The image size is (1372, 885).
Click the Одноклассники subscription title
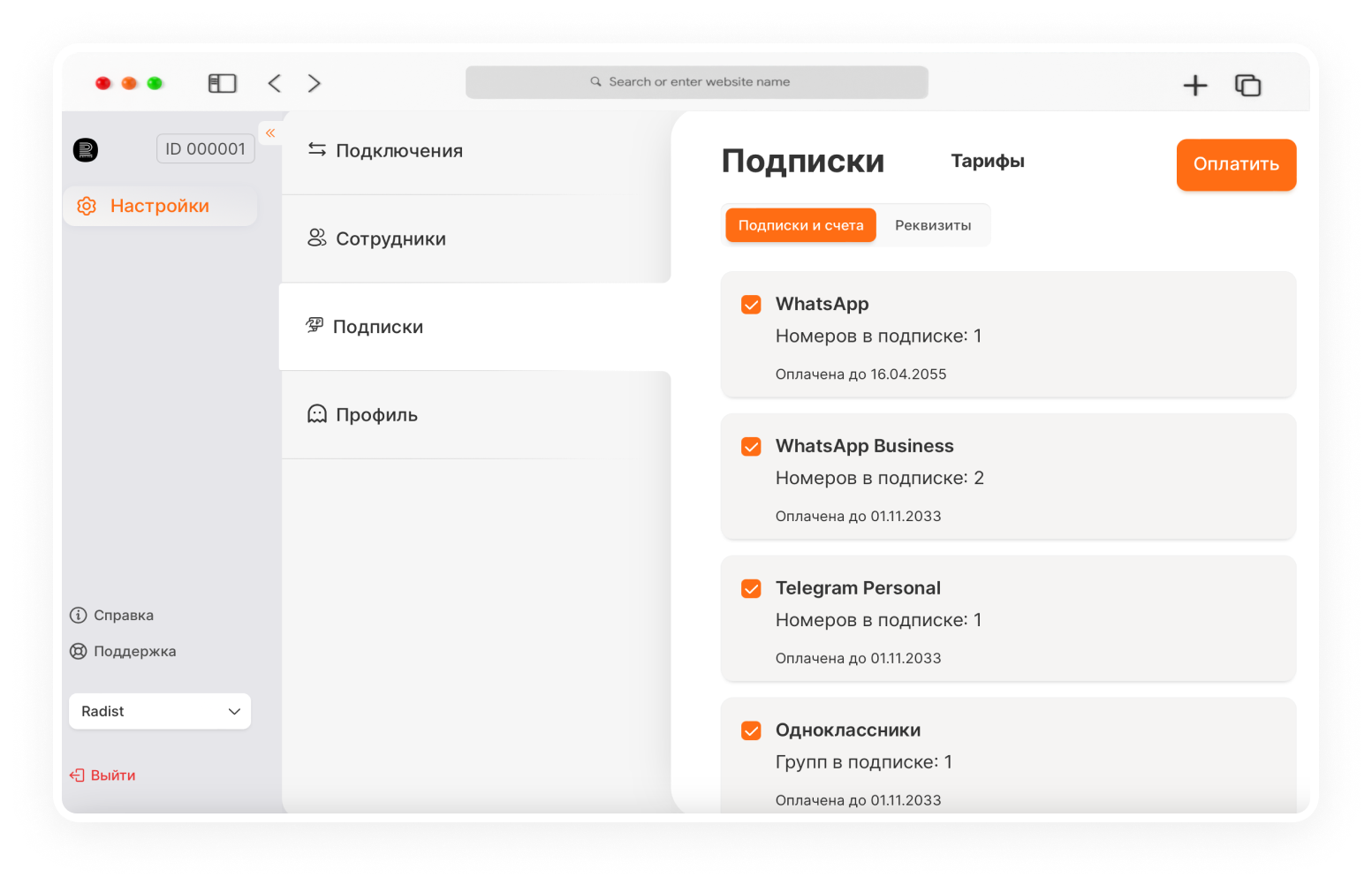(848, 730)
